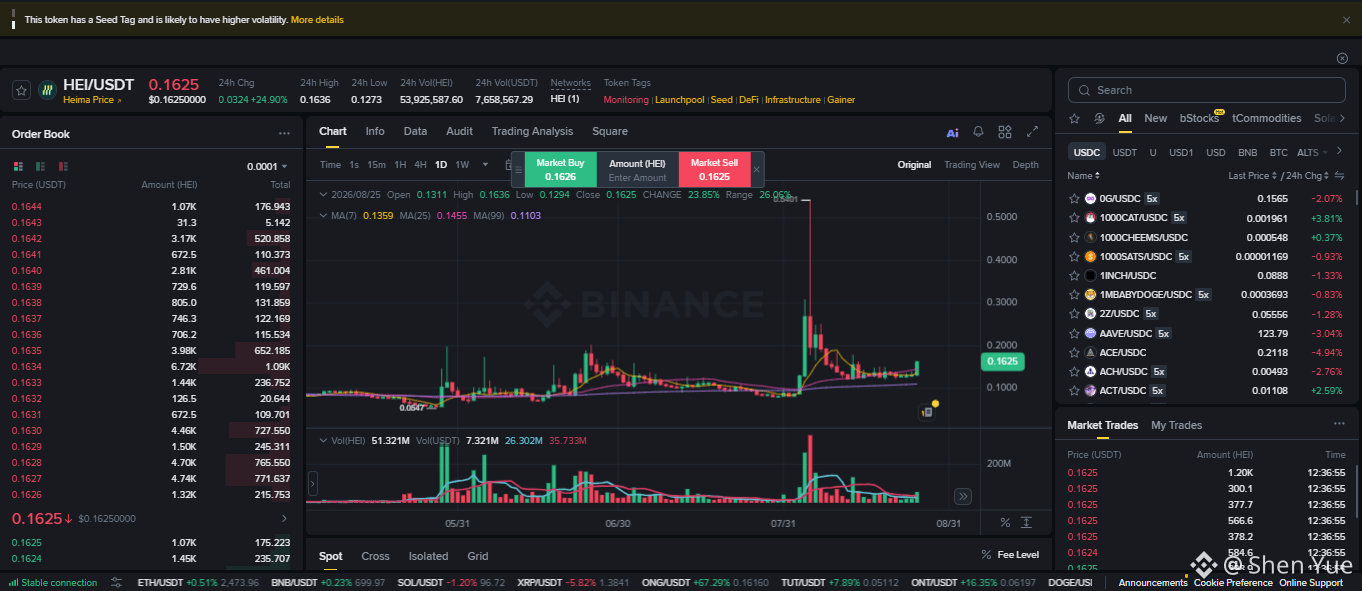Switch to the Info tab
Screen dimensions: 1362x591
tap(375, 131)
